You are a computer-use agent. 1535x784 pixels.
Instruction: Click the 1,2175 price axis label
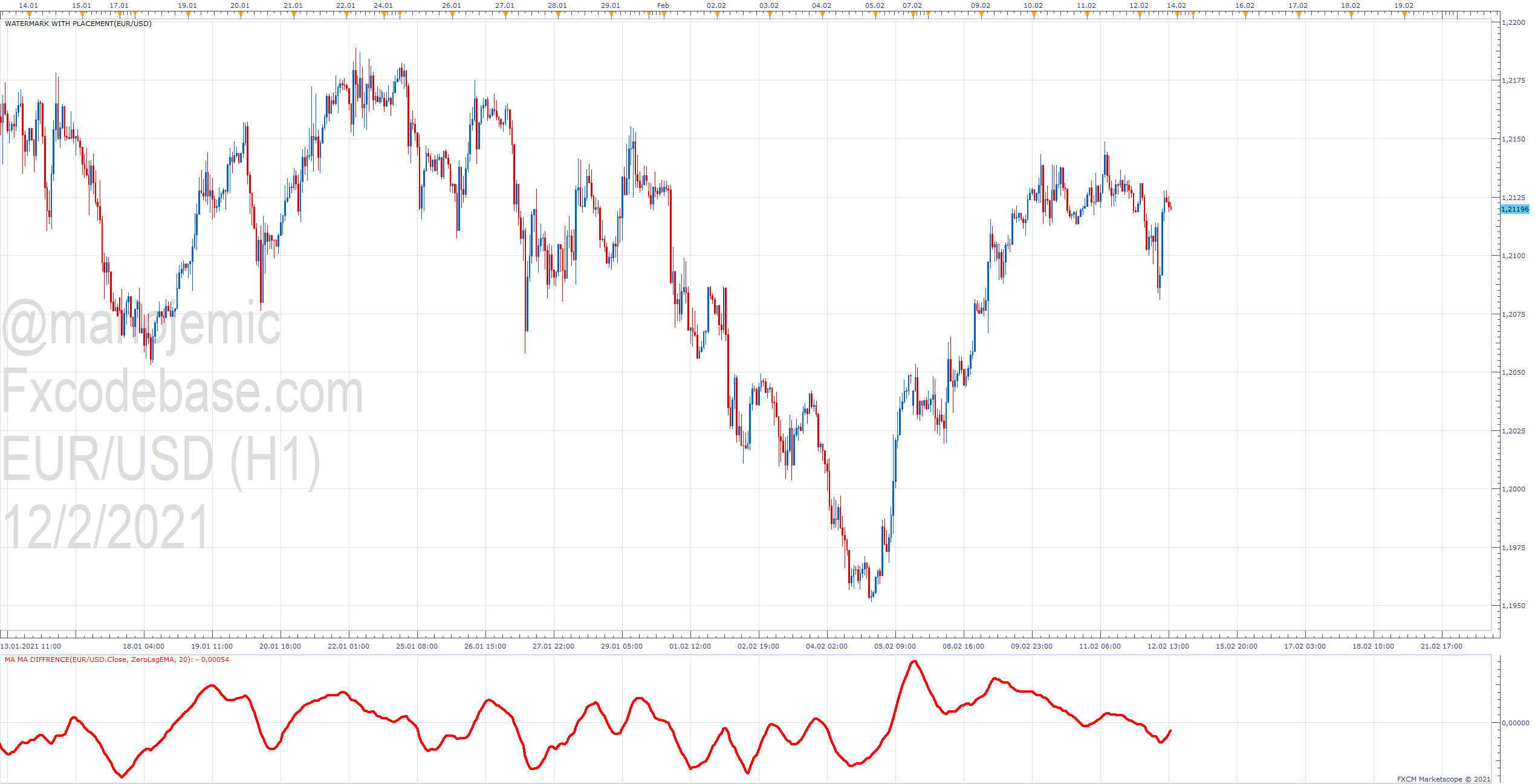(1514, 80)
